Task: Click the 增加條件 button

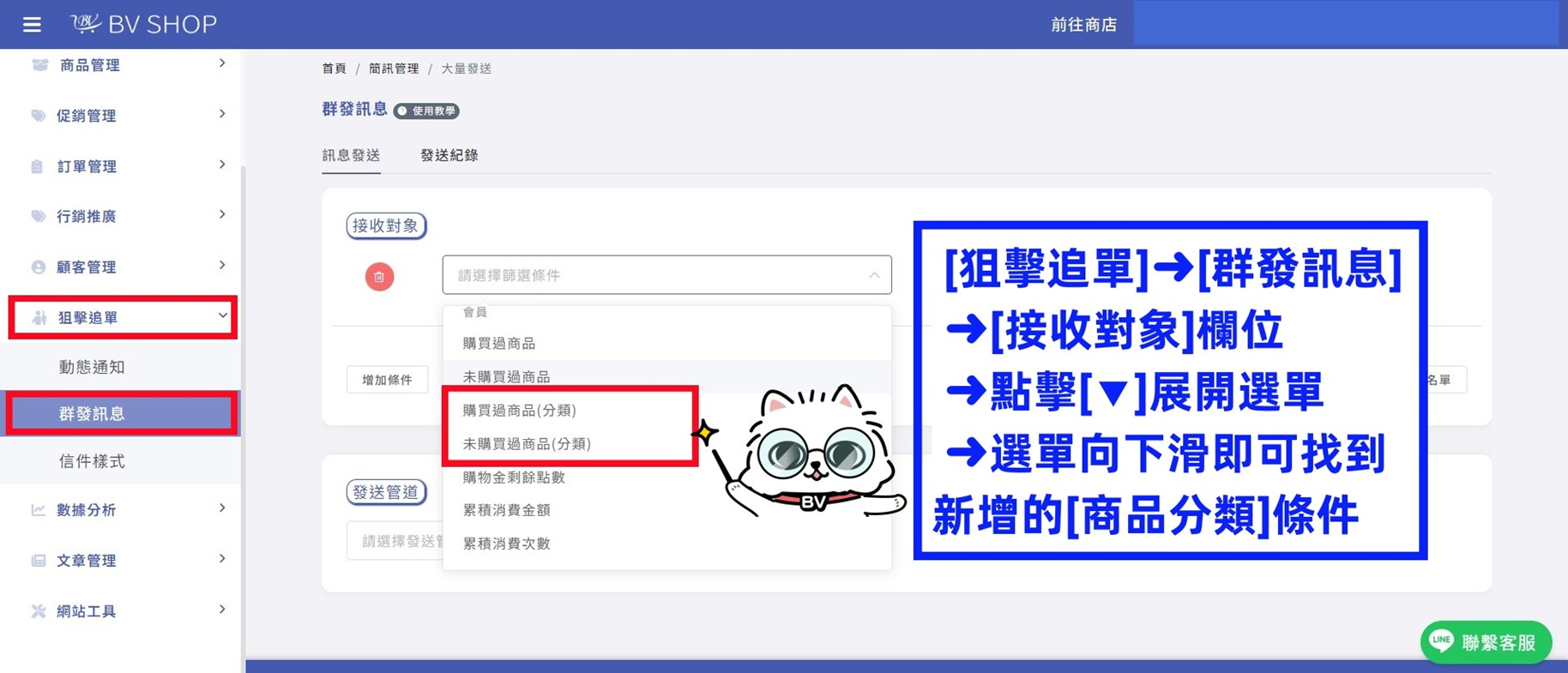Action: tap(387, 380)
